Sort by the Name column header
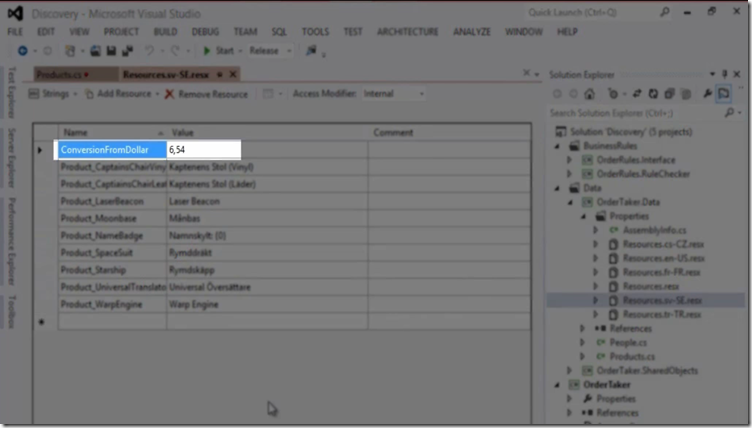The height and width of the screenshot is (428, 752). point(112,132)
